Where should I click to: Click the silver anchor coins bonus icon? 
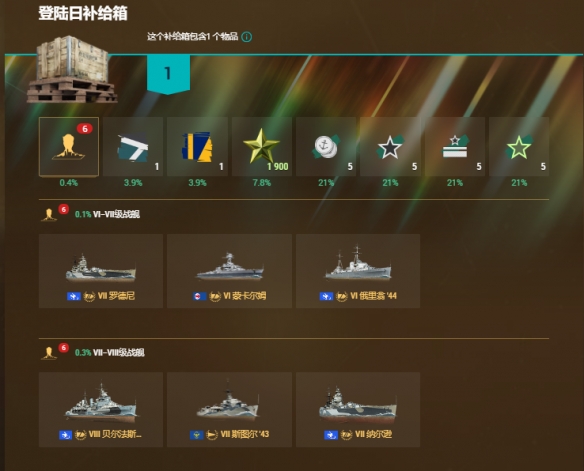point(326,147)
